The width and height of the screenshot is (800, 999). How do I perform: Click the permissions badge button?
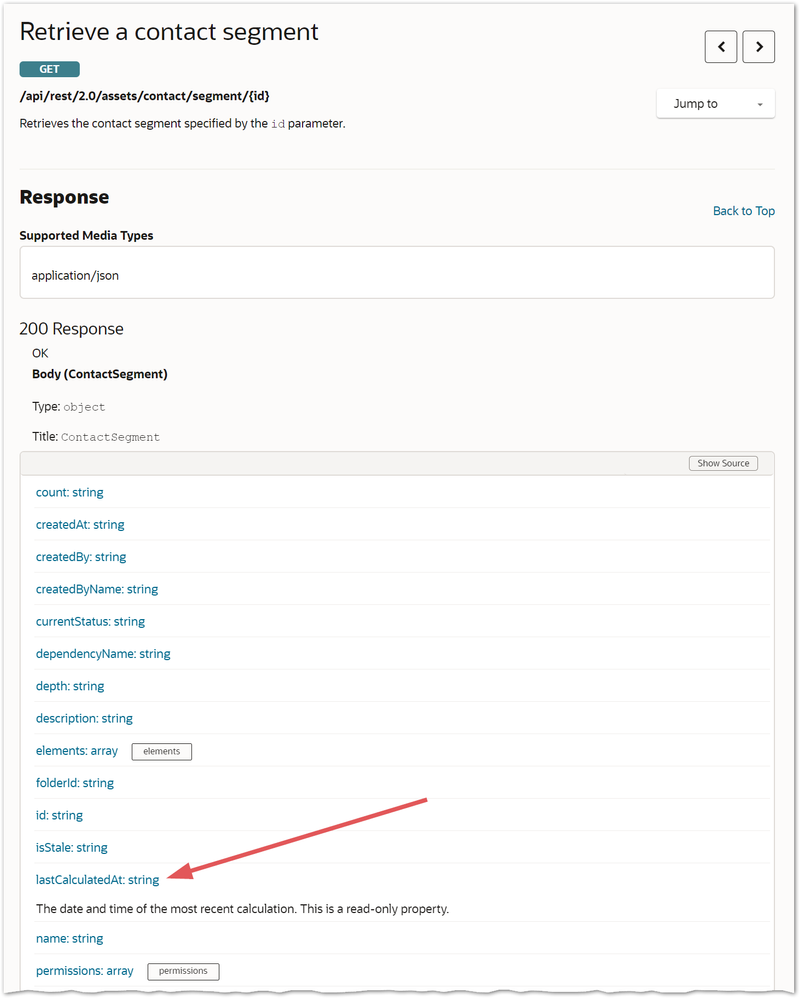[x=183, y=971]
